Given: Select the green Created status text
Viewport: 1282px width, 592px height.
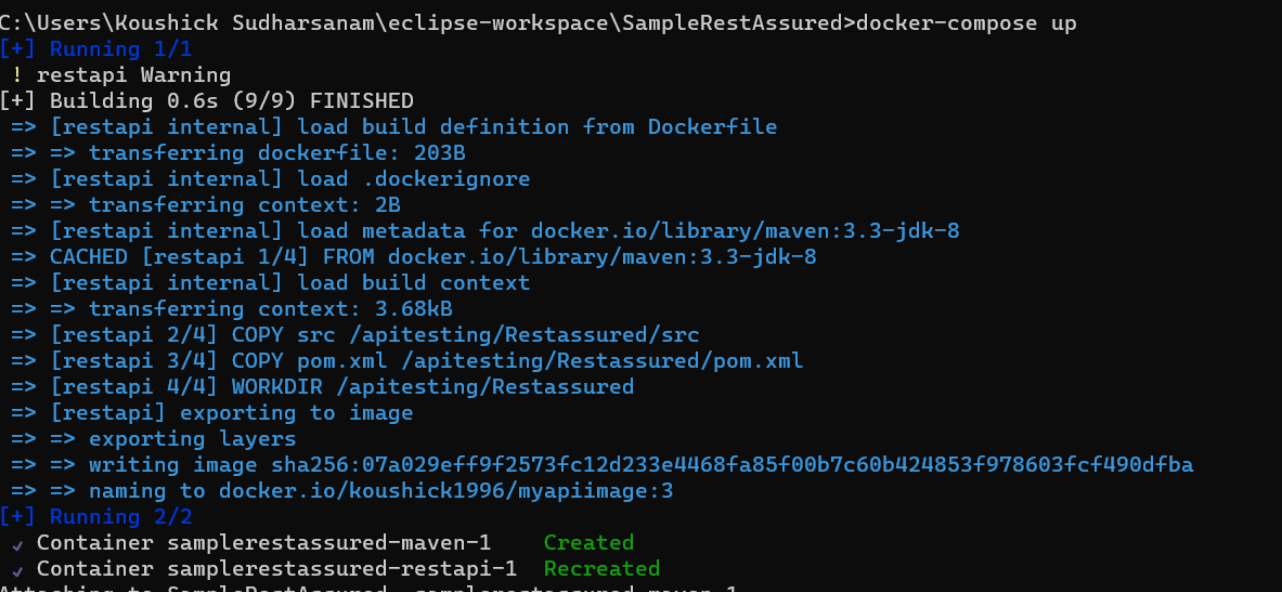Looking at the screenshot, I should click(x=588, y=543).
